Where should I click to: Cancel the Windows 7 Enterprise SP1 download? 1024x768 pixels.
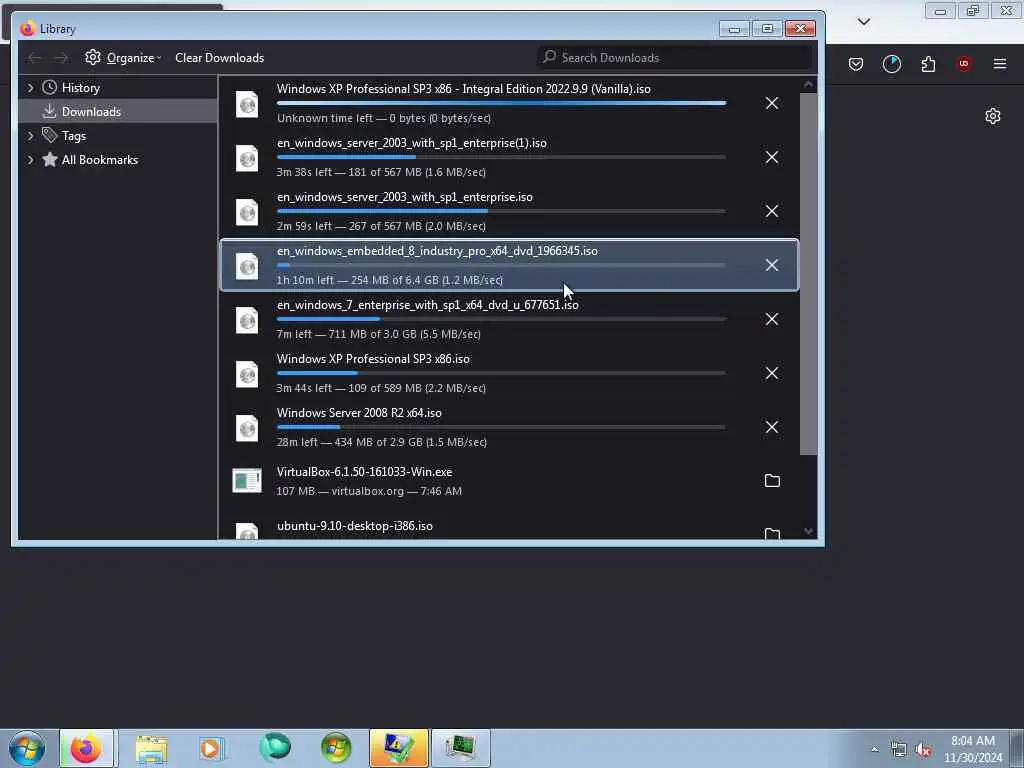tap(771, 319)
